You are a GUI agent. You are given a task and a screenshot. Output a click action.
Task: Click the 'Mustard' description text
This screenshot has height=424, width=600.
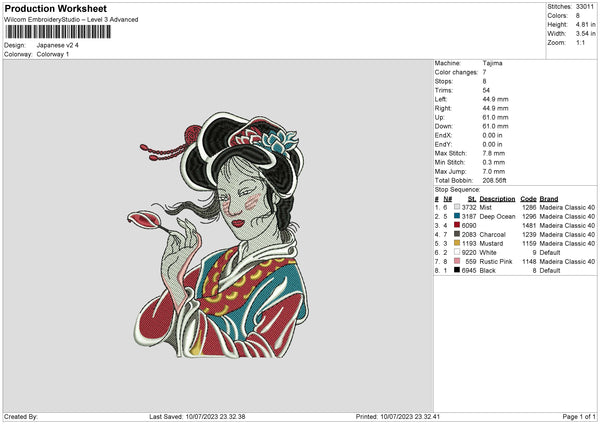491,243
